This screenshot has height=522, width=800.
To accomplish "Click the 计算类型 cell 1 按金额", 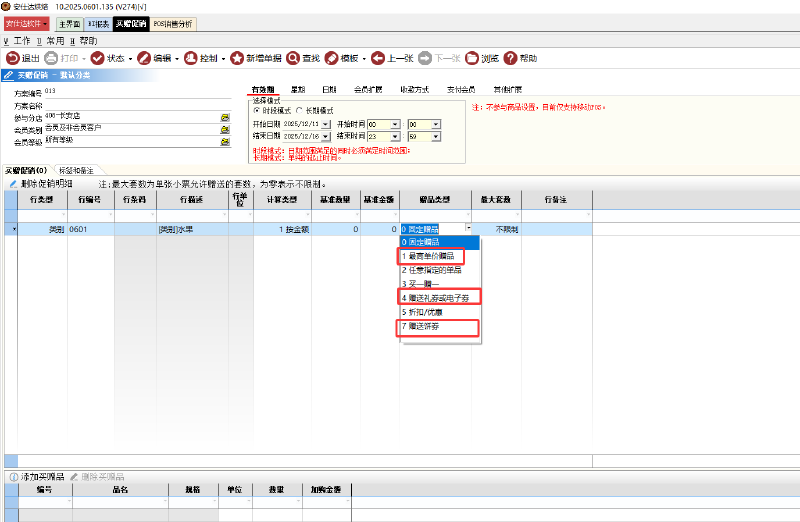I will [x=282, y=230].
